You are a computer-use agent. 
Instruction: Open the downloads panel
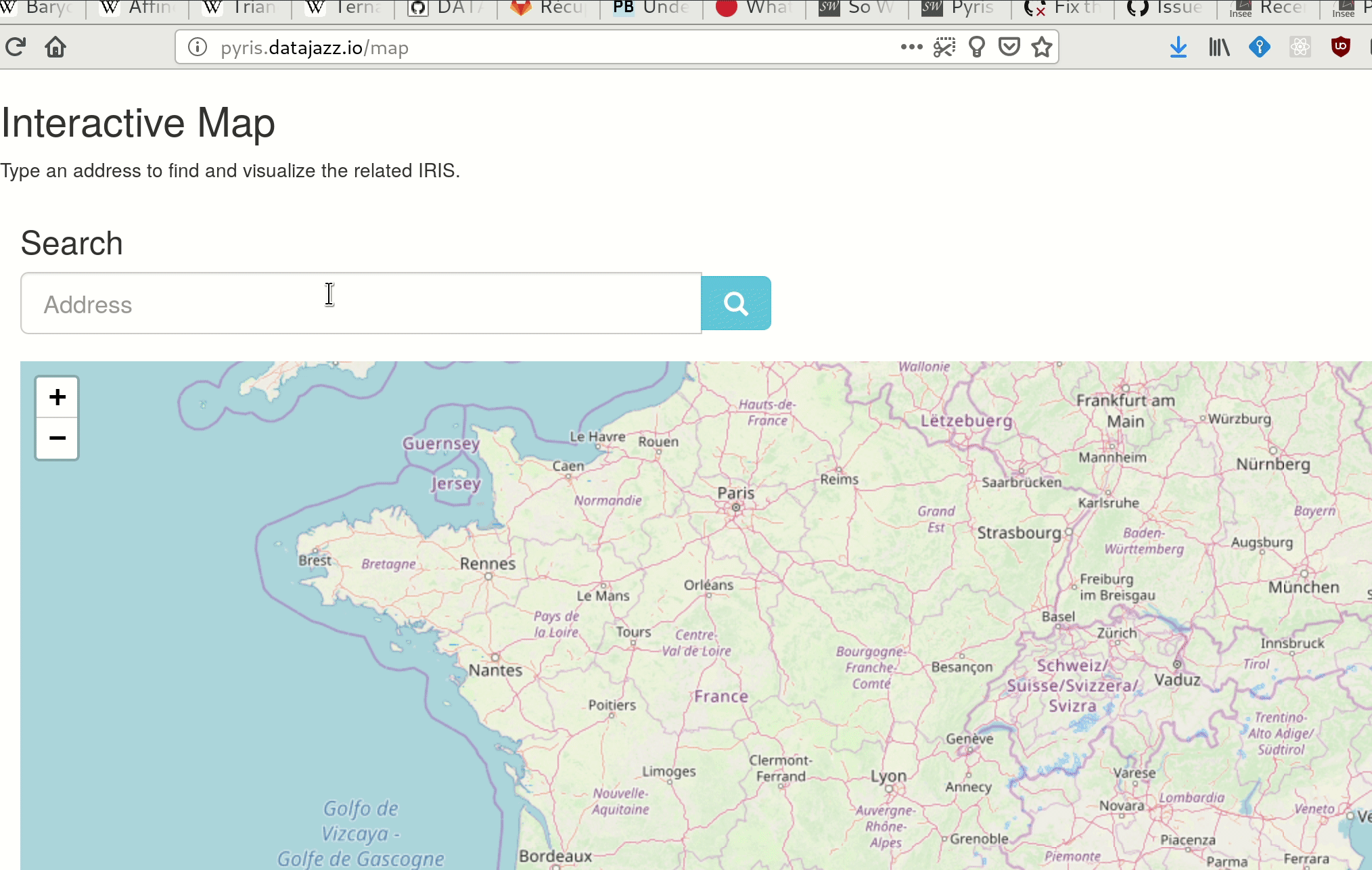point(1179,47)
